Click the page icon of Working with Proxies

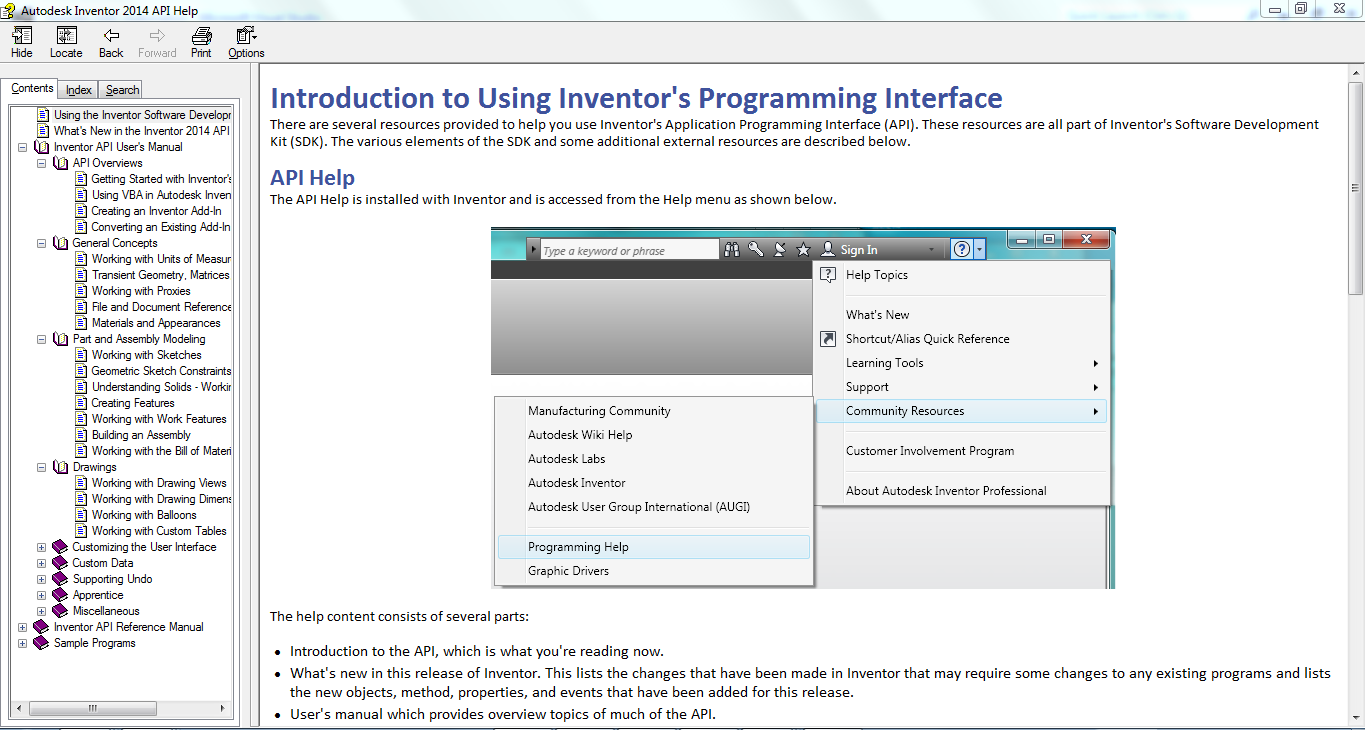(82, 291)
